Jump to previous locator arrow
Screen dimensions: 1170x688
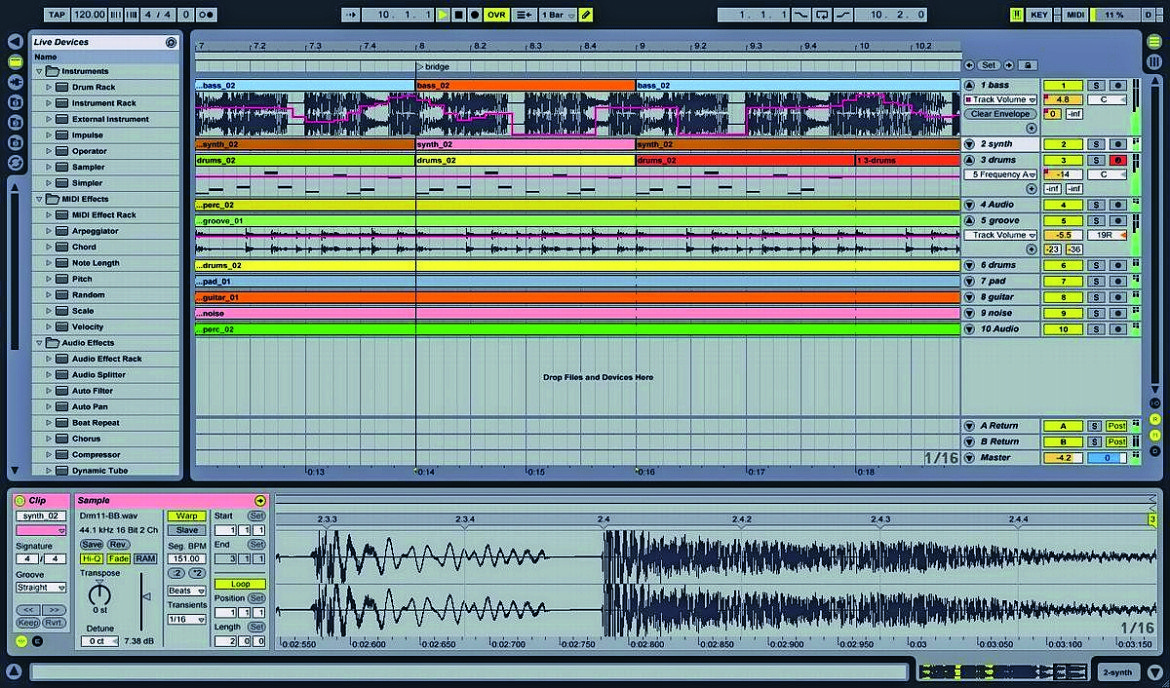969,66
